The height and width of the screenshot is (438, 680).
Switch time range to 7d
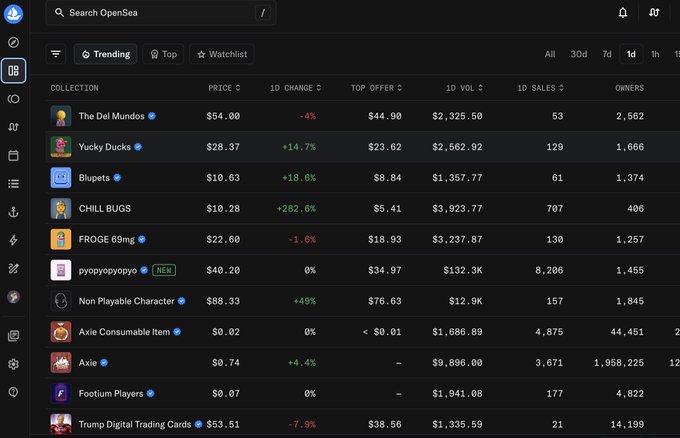607,54
